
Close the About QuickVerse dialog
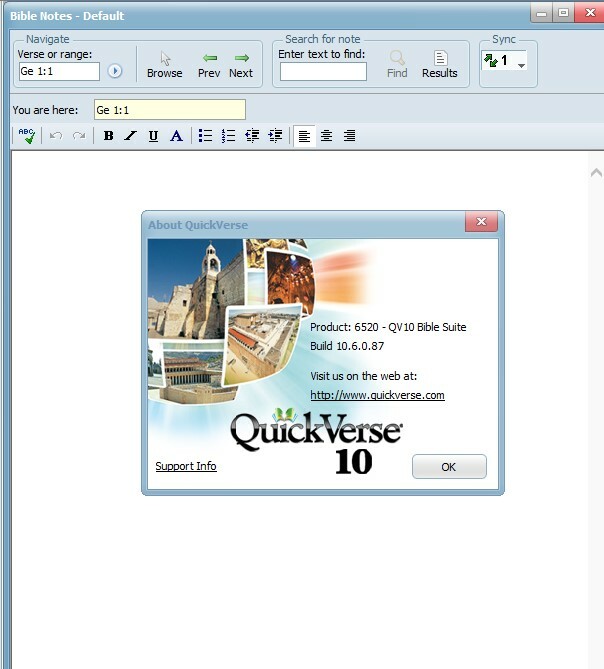tap(481, 221)
